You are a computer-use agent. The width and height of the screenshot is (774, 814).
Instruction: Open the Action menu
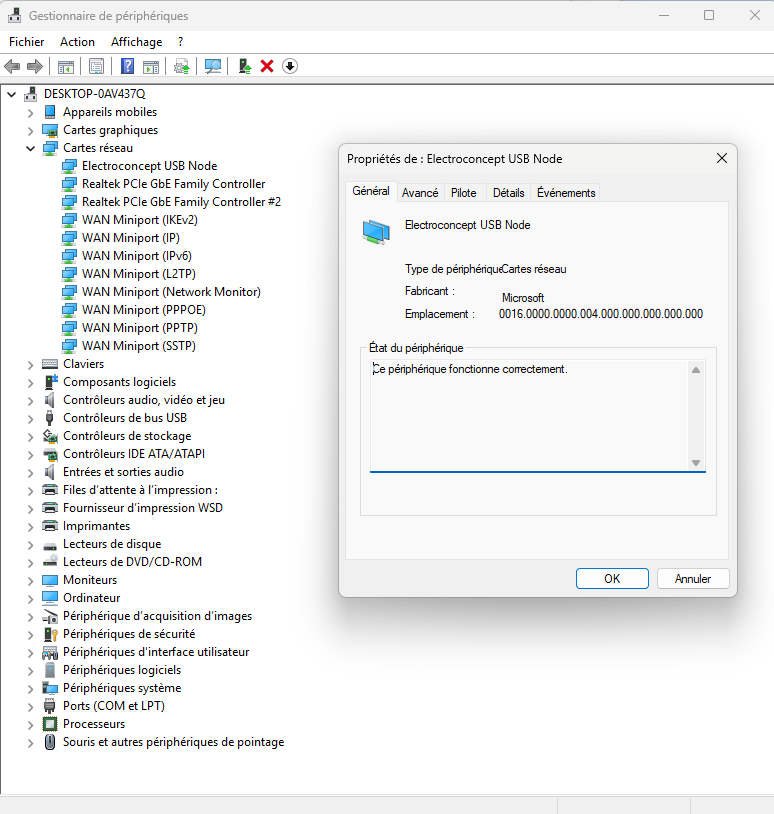point(77,42)
